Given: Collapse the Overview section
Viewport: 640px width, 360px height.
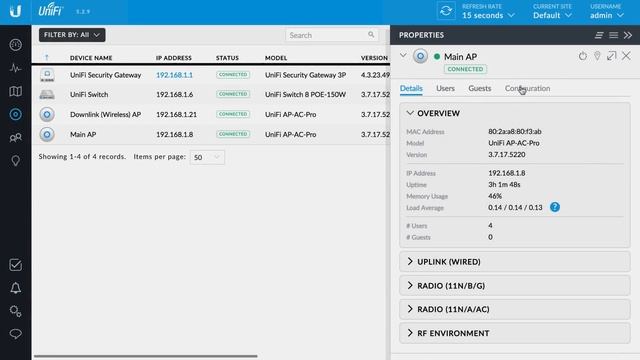Looking at the screenshot, I should pyautogui.click(x=410, y=113).
